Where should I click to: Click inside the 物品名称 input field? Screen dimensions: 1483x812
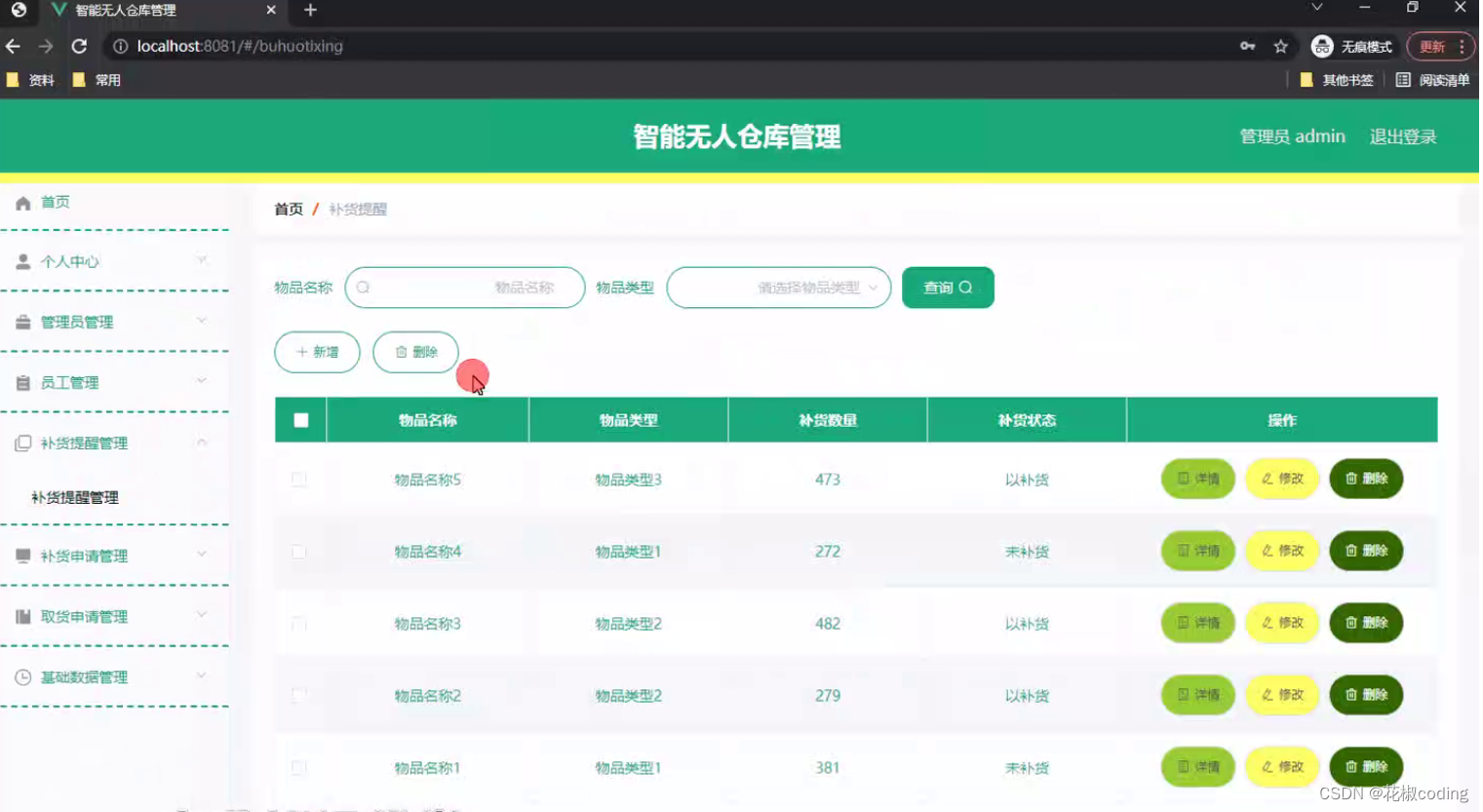pos(465,288)
